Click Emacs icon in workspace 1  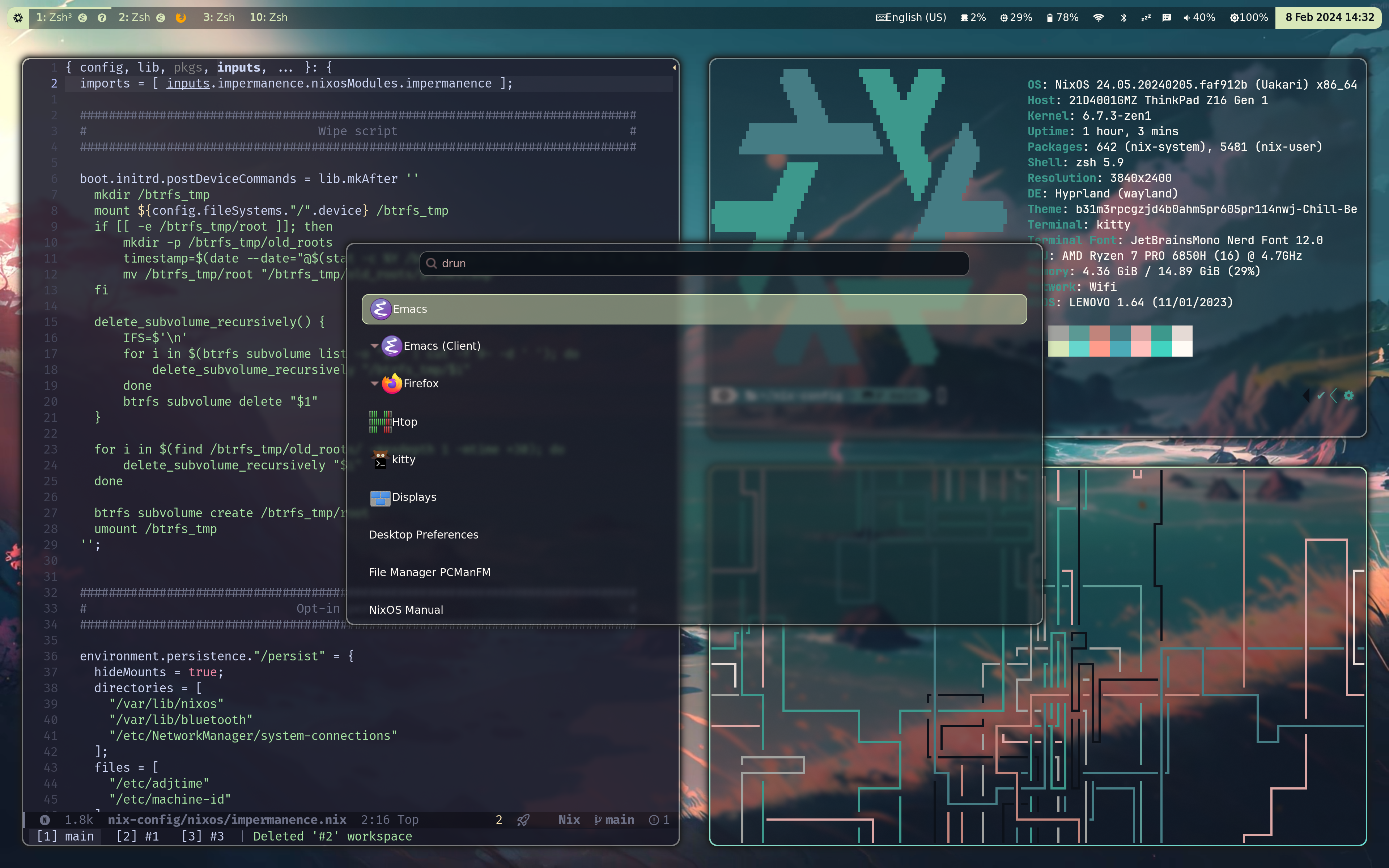pos(82,18)
